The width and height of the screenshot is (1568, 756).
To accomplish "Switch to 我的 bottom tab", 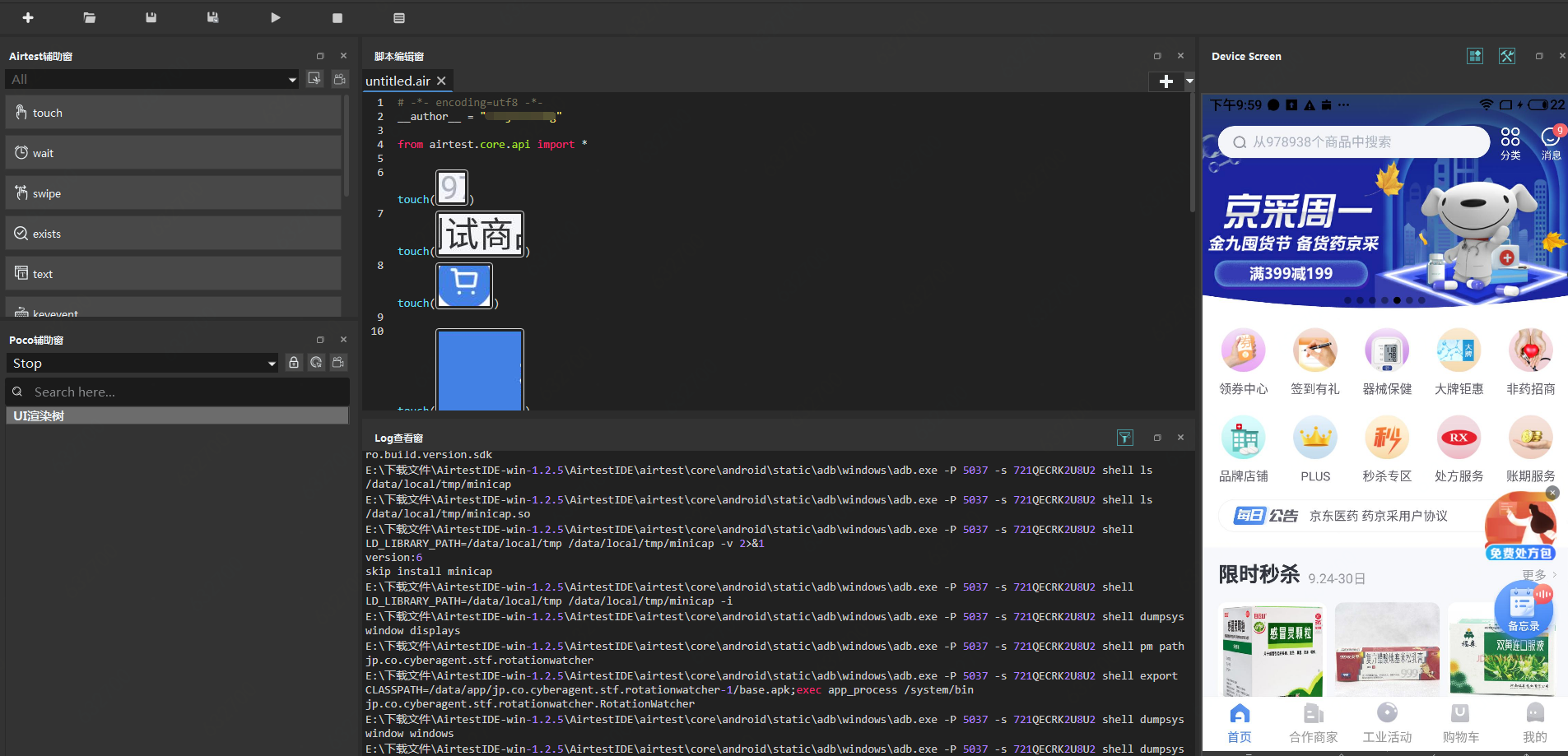I will click(1534, 723).
